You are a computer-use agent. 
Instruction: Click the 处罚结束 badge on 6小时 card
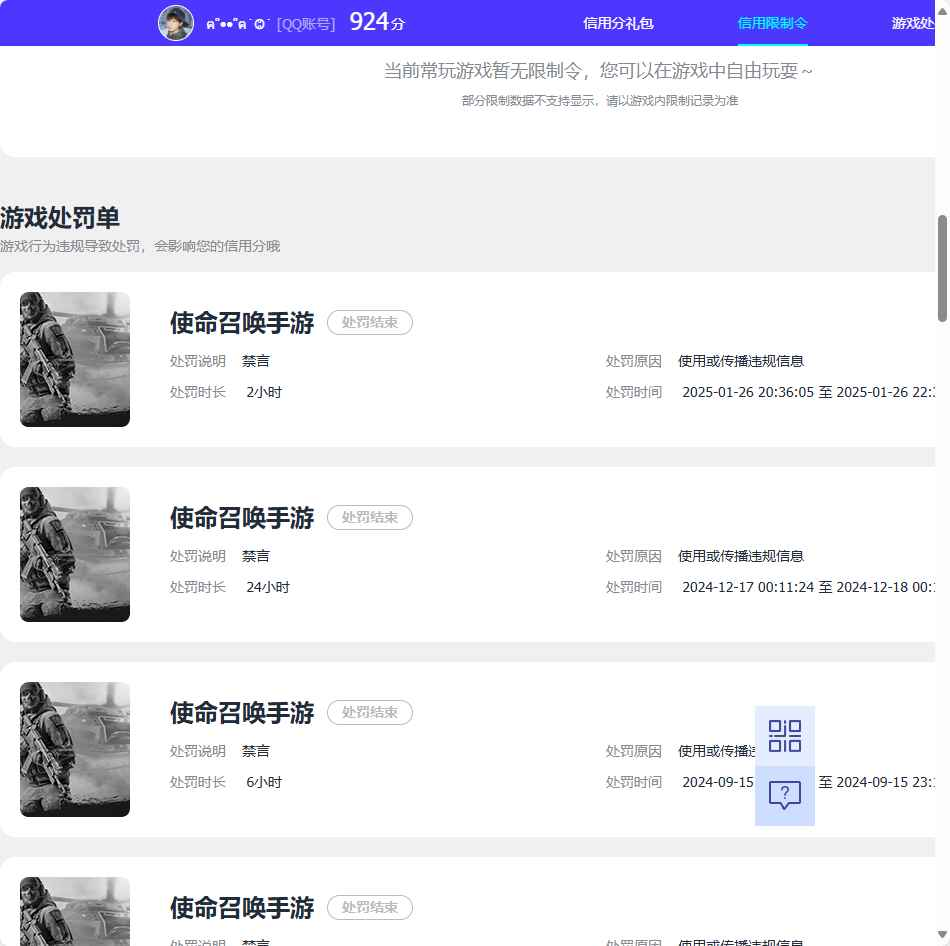[x=370, y=713]
